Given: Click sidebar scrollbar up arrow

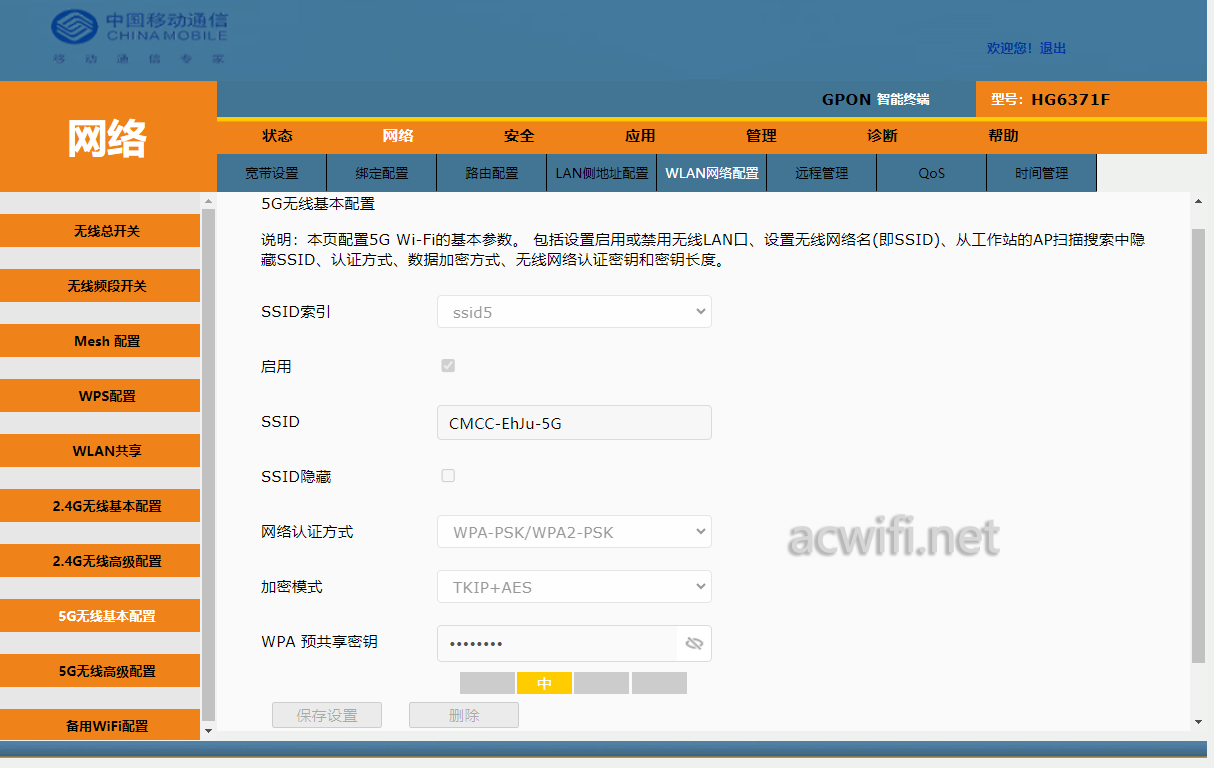Looking at the screenshot, I should [x=208, y=201].
